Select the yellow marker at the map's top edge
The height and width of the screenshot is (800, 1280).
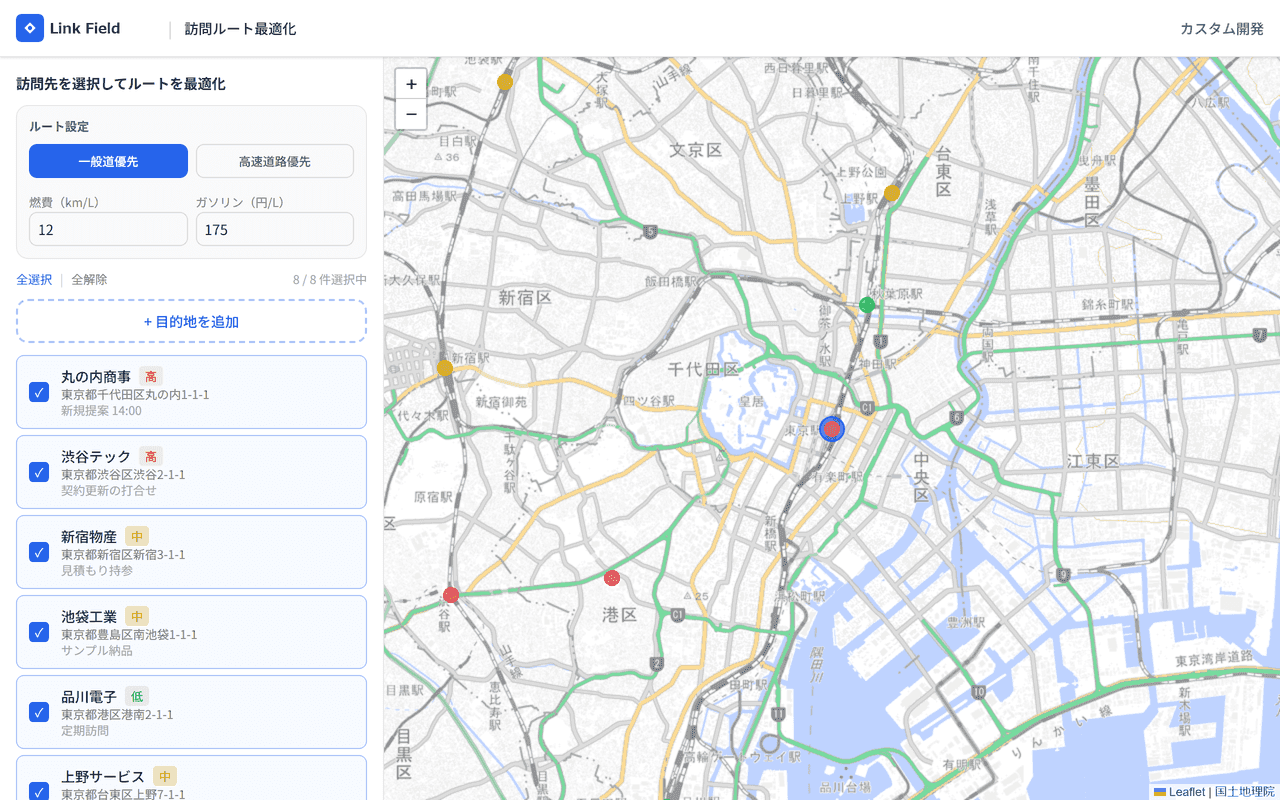pyautogui.click(x=505, y=82)
